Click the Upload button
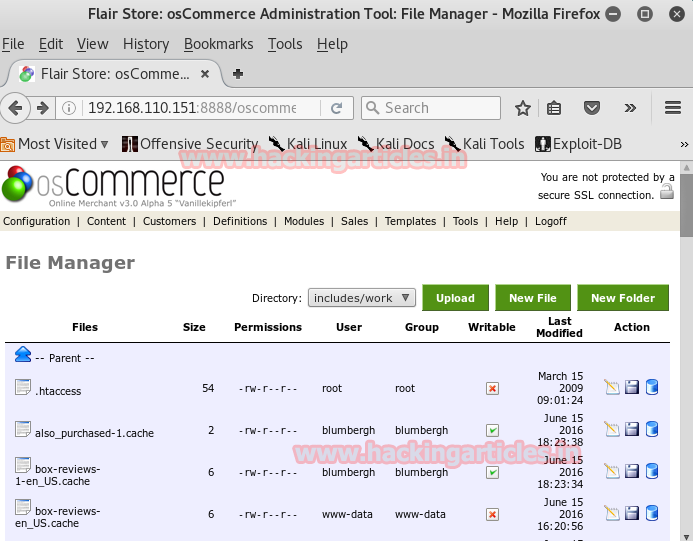The height and width of the screenshot is (541, 693). (455, 298)
